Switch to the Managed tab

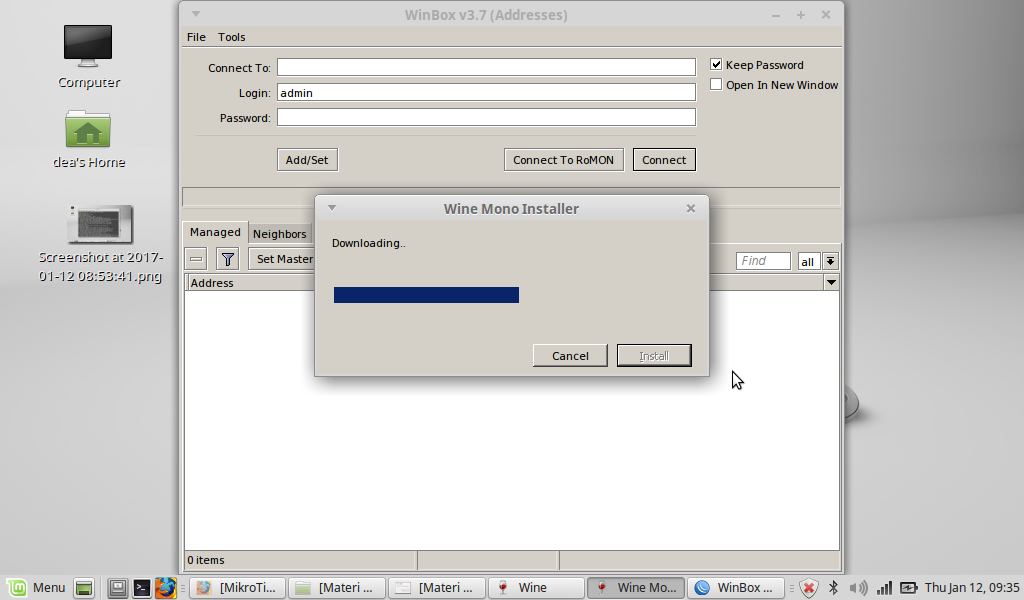(215, 232)
